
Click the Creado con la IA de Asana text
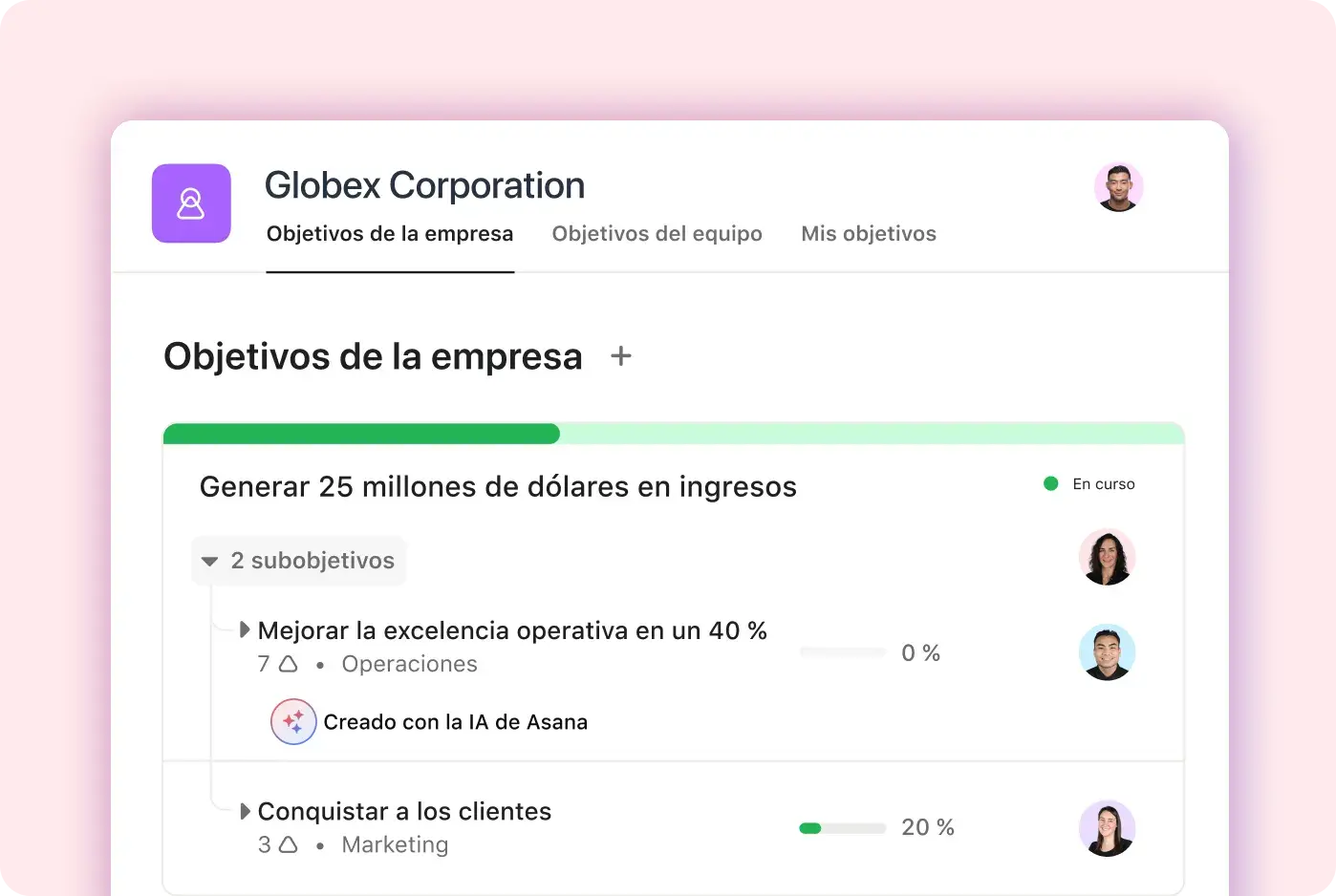click(456, 722)
